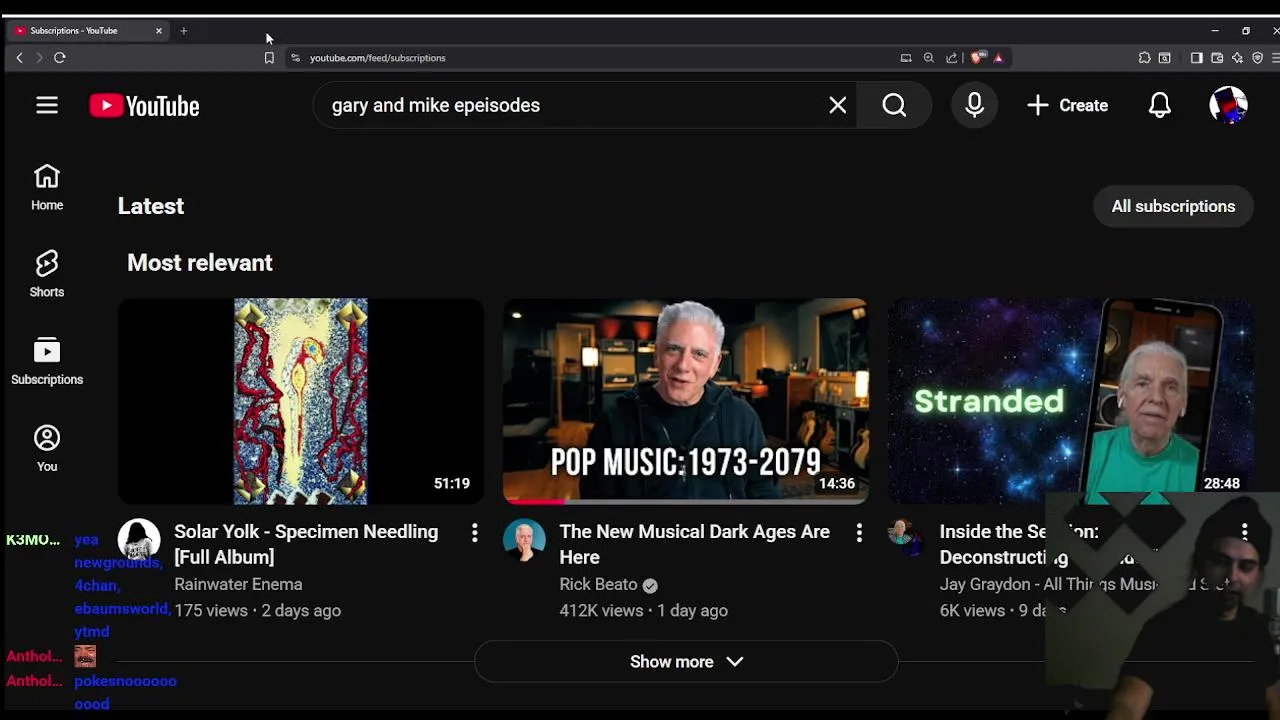This screenshot has height=720, width=1280.
Task: View site settings icon in address bar
Action: pyautogui.click(x=295, y=58)
